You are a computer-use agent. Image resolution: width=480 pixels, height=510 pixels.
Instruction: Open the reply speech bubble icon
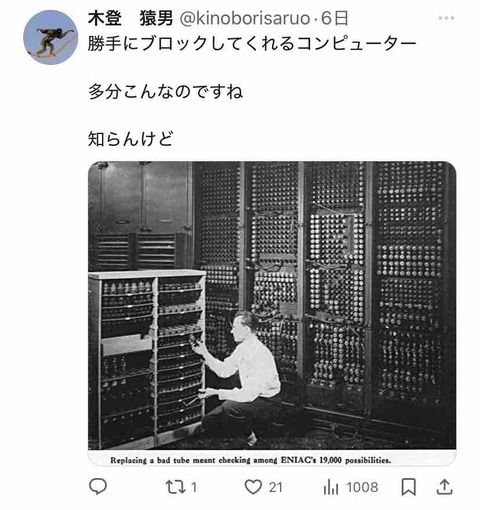98,487
